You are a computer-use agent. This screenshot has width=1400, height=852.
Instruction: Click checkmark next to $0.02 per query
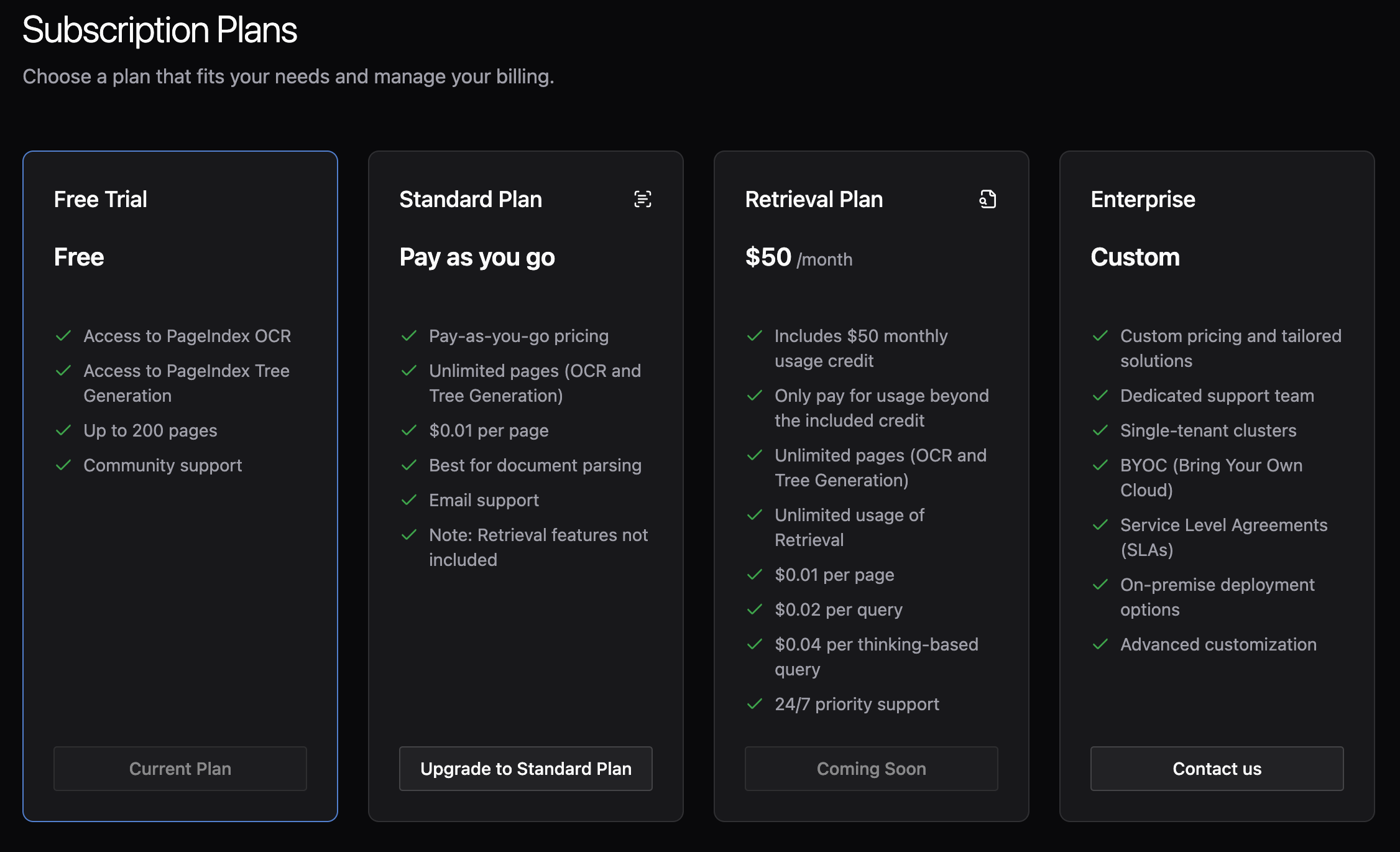pyautogui.click(x=755, y=609)
